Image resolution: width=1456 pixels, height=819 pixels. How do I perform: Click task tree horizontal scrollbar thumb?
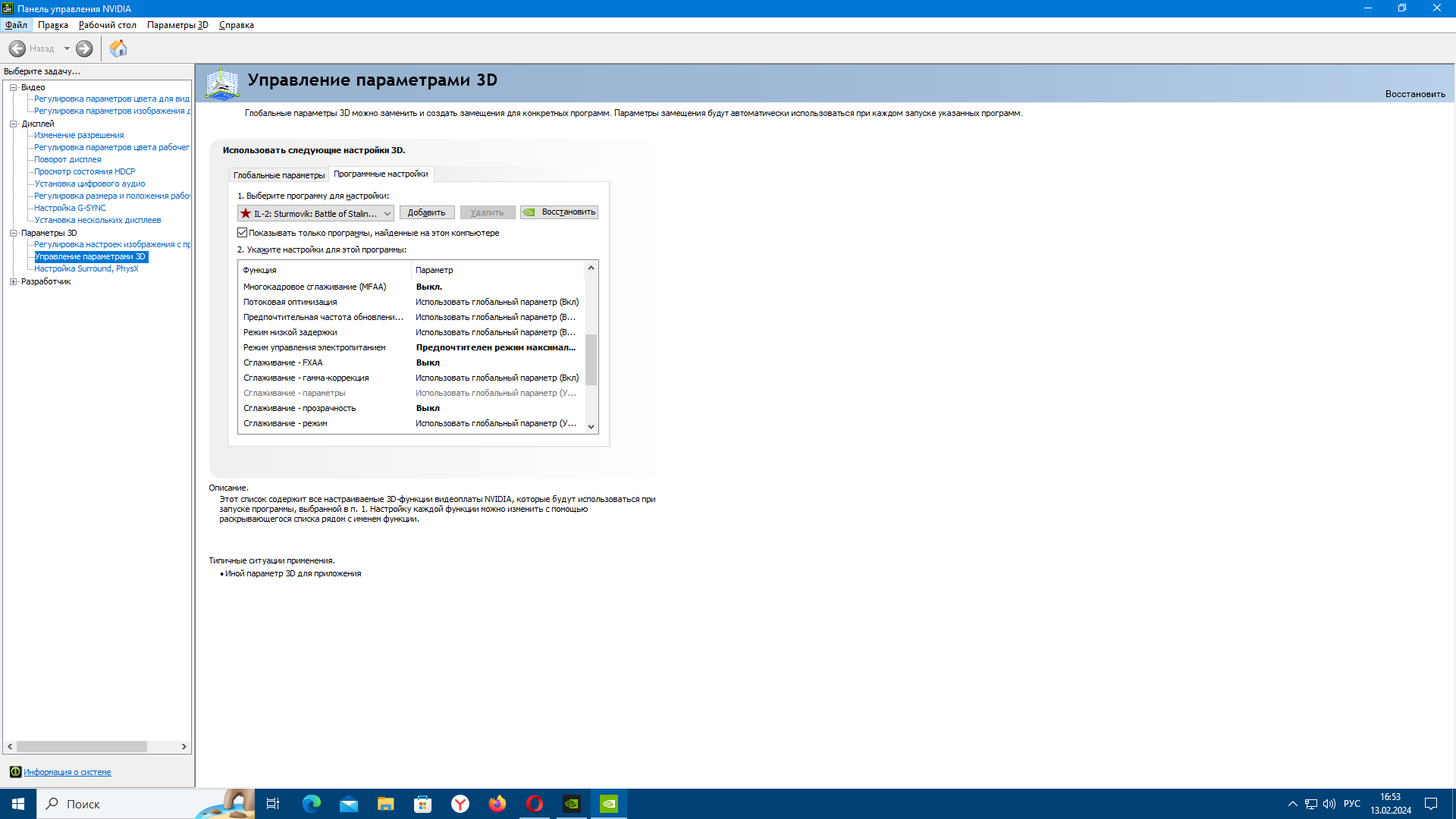82,746
